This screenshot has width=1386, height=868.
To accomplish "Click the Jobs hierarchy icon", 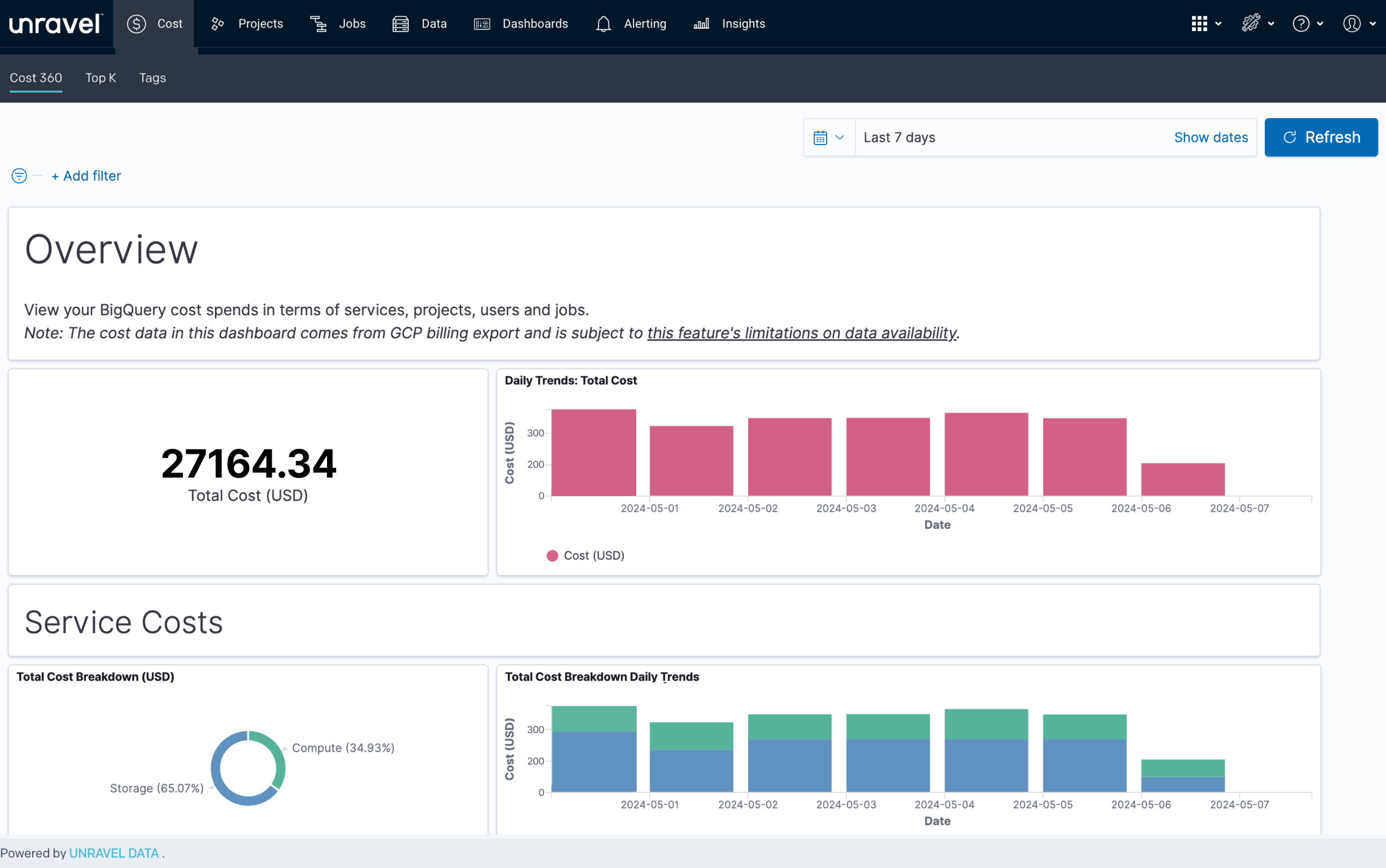I will pyautogui.click(x=318, y=23).
